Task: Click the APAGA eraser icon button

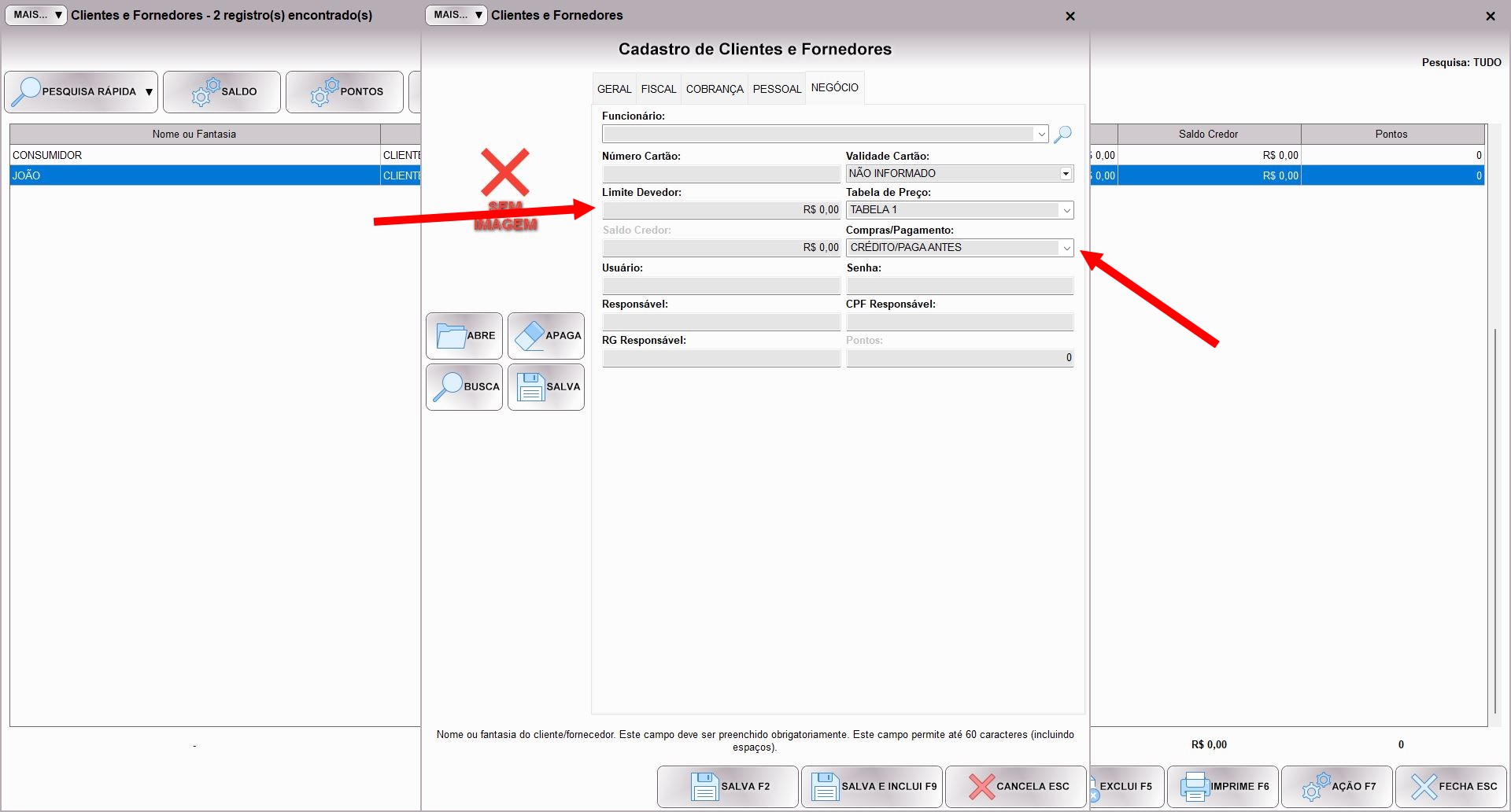Action: tap(546, 336)
